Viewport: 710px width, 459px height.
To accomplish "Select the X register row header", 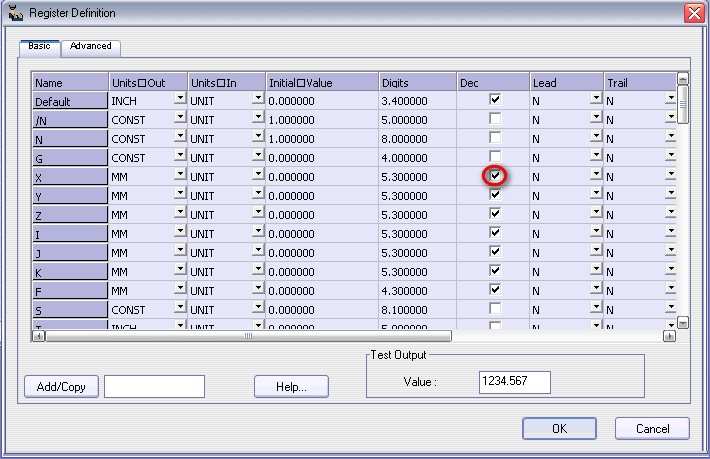I will tap(70, 177).
